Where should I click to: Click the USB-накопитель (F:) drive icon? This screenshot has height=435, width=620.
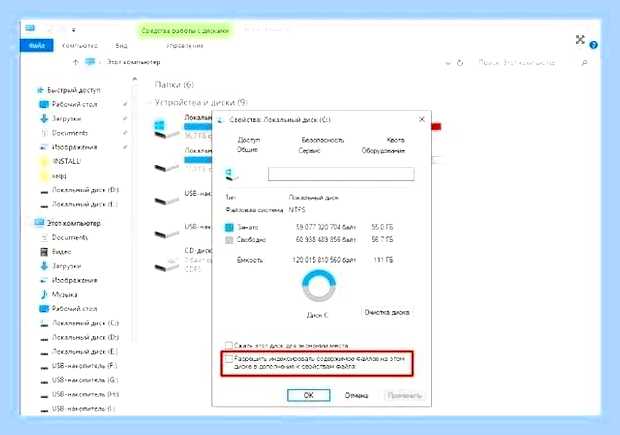tap(44, 367)
